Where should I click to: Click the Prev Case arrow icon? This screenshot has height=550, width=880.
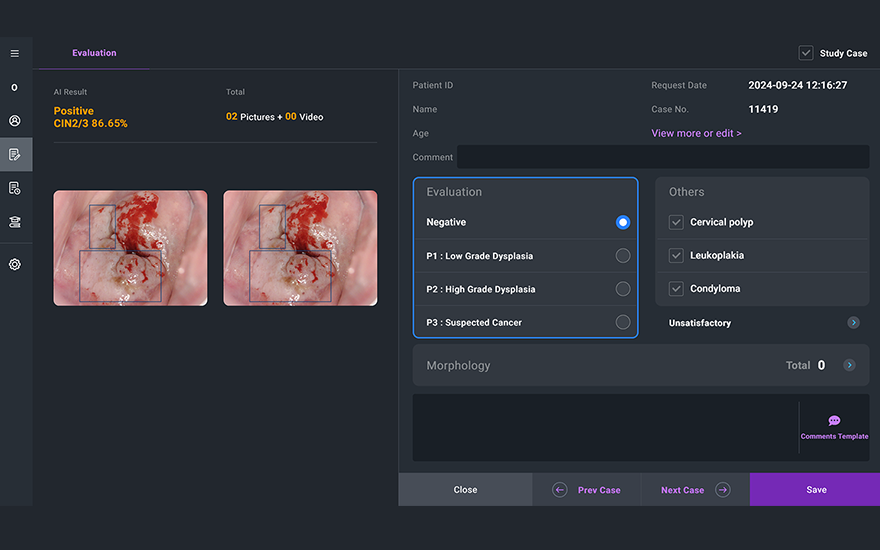560,490
